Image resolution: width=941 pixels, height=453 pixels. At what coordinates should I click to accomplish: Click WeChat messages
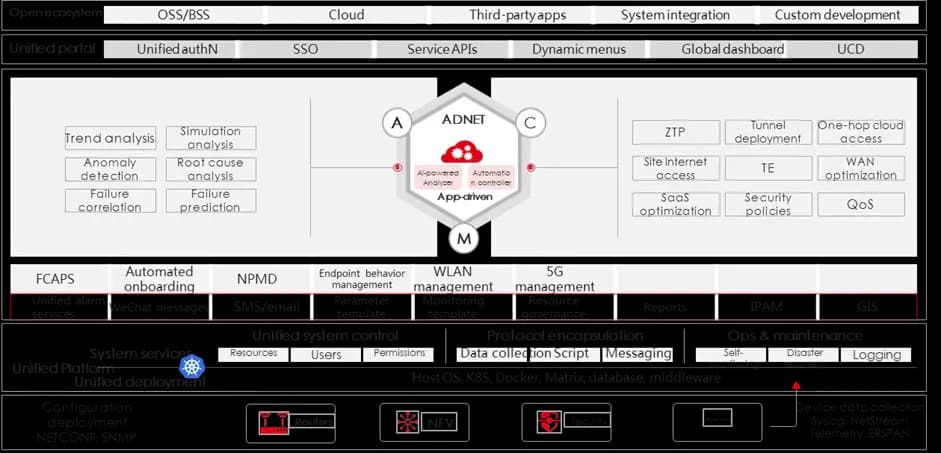tap(159, 307)
